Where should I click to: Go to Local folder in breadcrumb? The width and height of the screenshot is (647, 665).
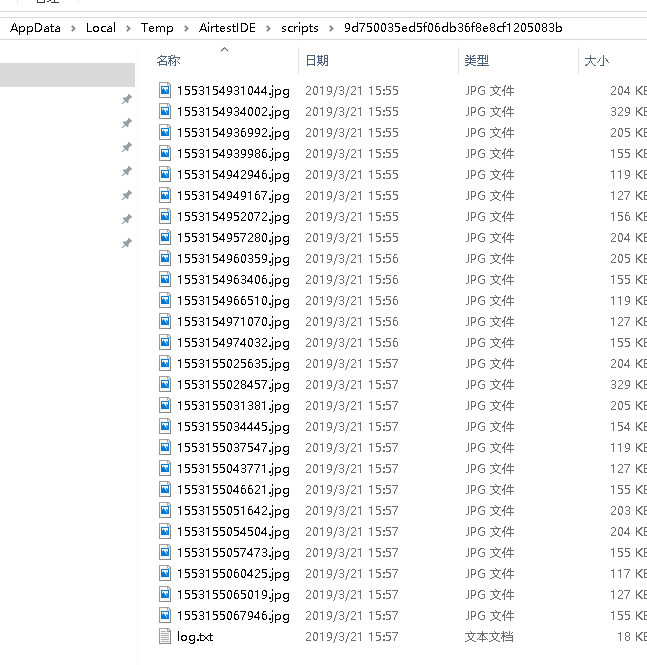tap(100, 28)
